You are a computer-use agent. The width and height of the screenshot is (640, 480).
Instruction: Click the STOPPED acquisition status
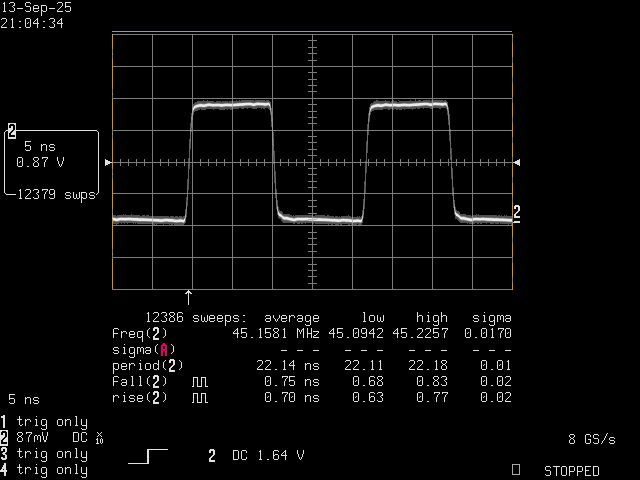pyautogui.click(x=571, y=471)
